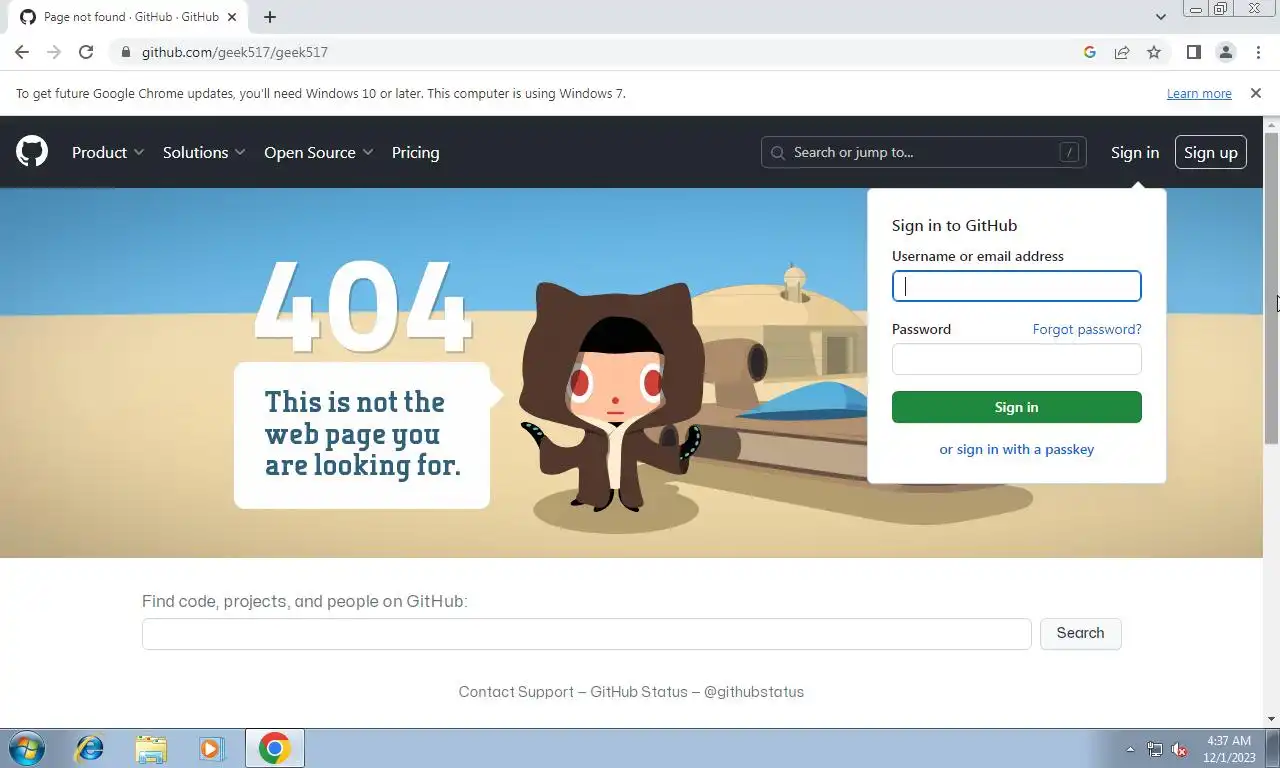Click the address bar URL
1280x768 pixels.
coord(235,52)
